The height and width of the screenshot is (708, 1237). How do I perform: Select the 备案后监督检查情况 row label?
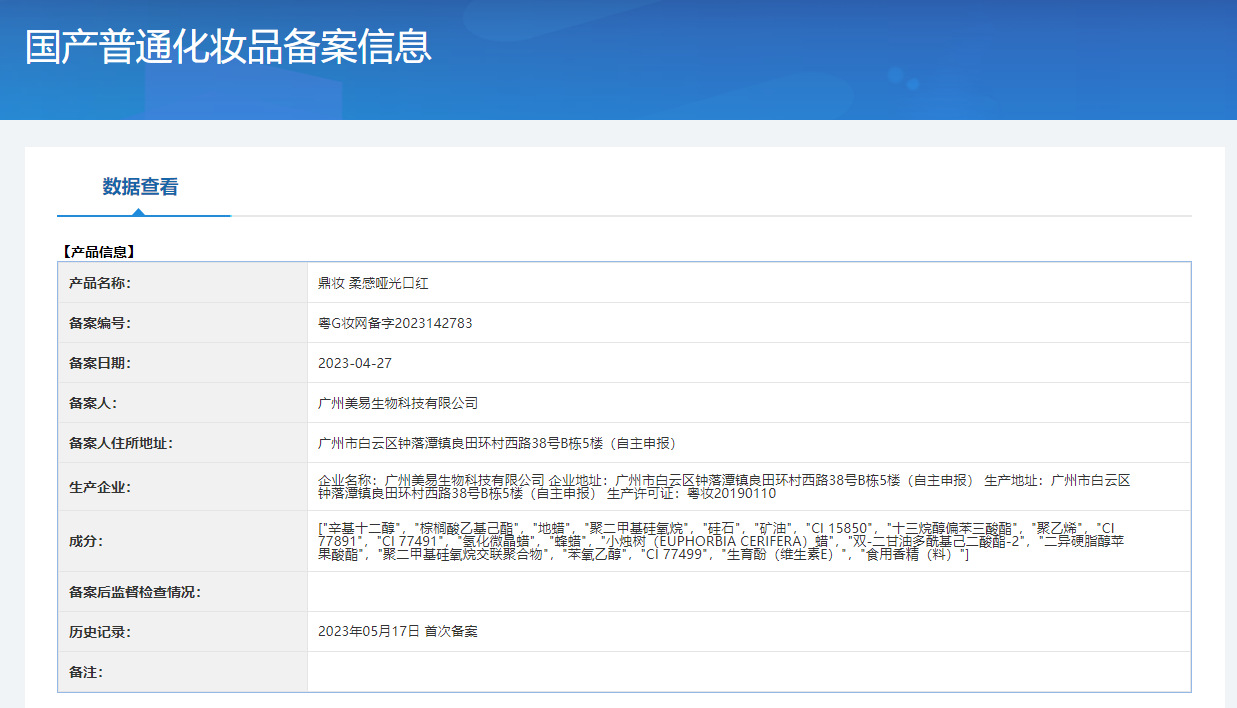click(x=135, y=592)
